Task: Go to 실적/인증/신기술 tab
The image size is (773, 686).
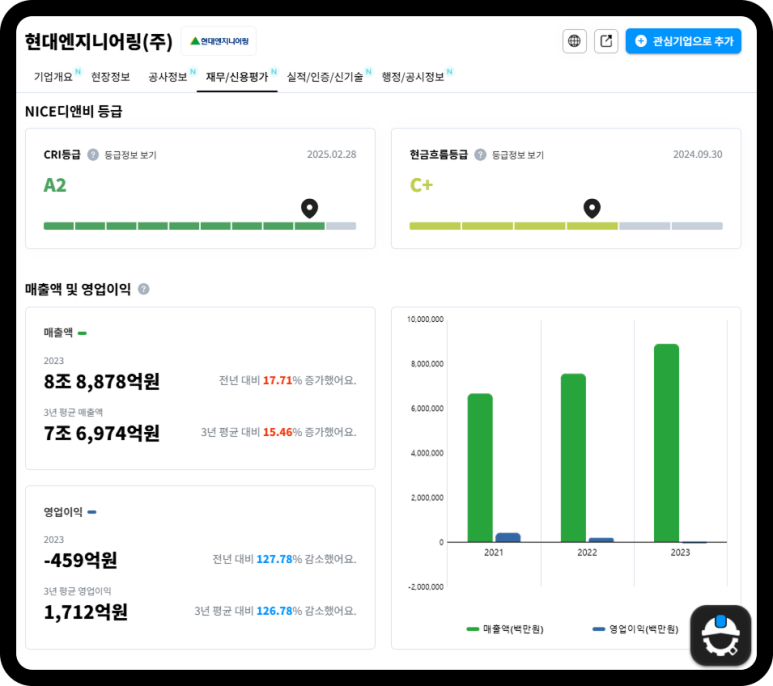Action: pos(325,77)
